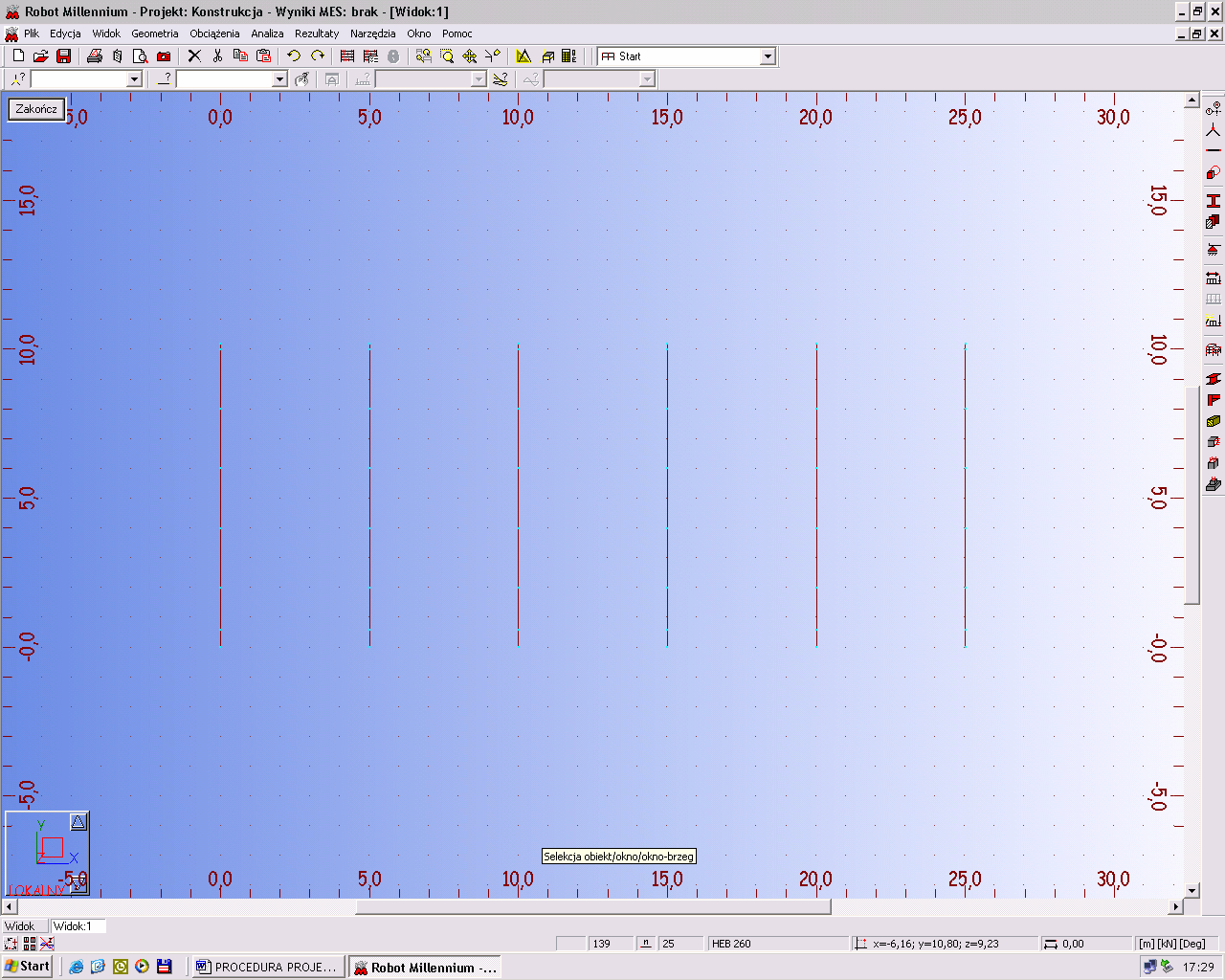Open the Pomoc menu

[457, 33]
